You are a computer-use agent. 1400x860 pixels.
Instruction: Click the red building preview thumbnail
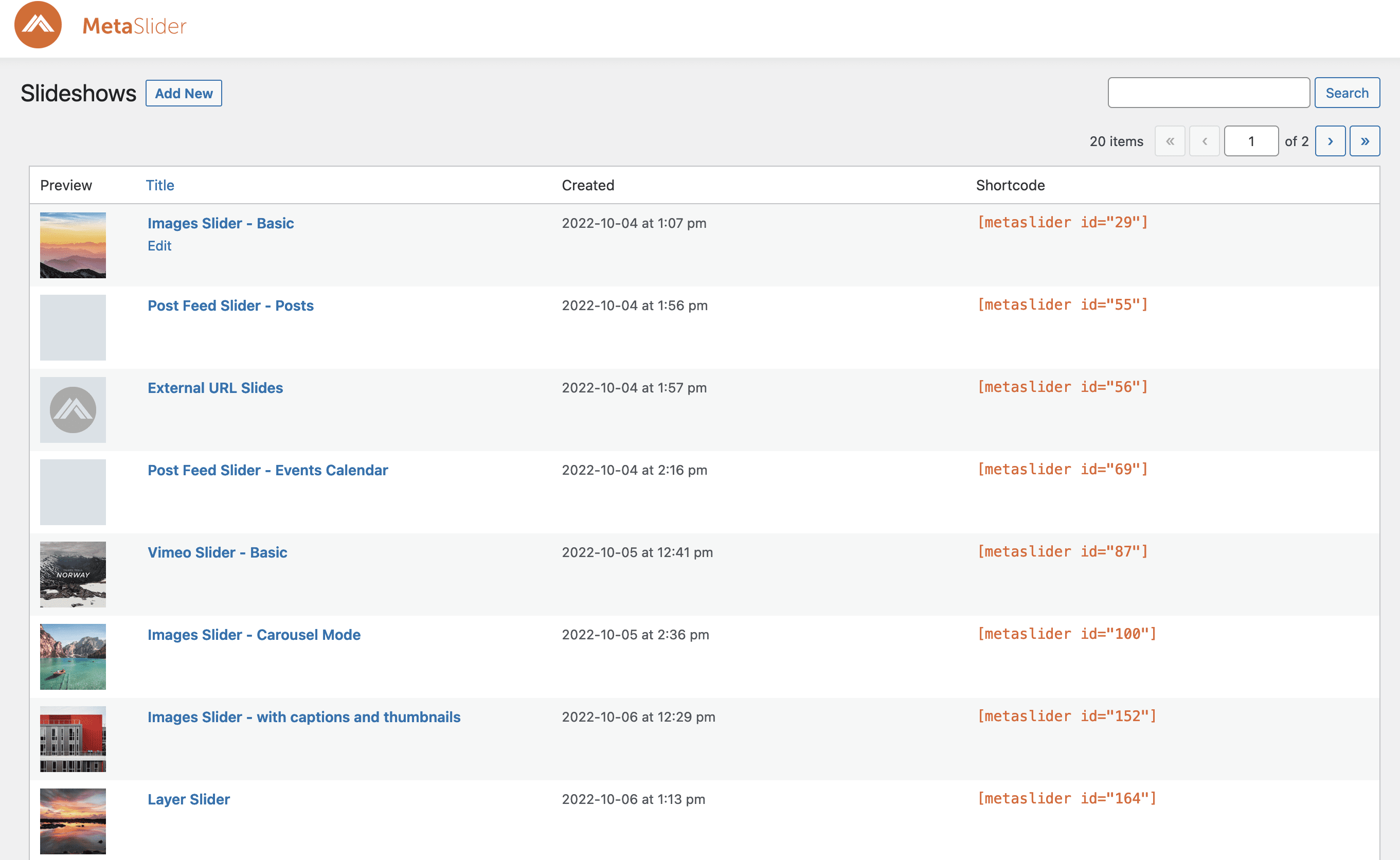(x=73, y=739)
